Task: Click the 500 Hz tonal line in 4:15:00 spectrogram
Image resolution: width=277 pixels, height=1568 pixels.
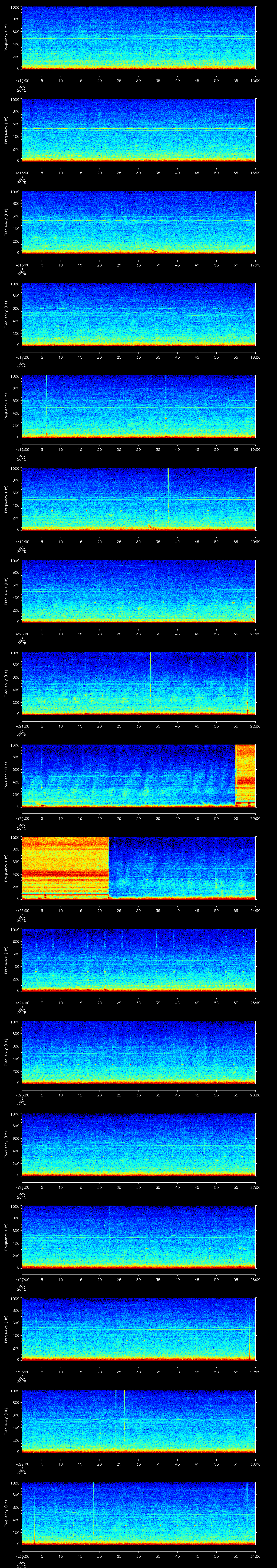Action: point(138,129)
